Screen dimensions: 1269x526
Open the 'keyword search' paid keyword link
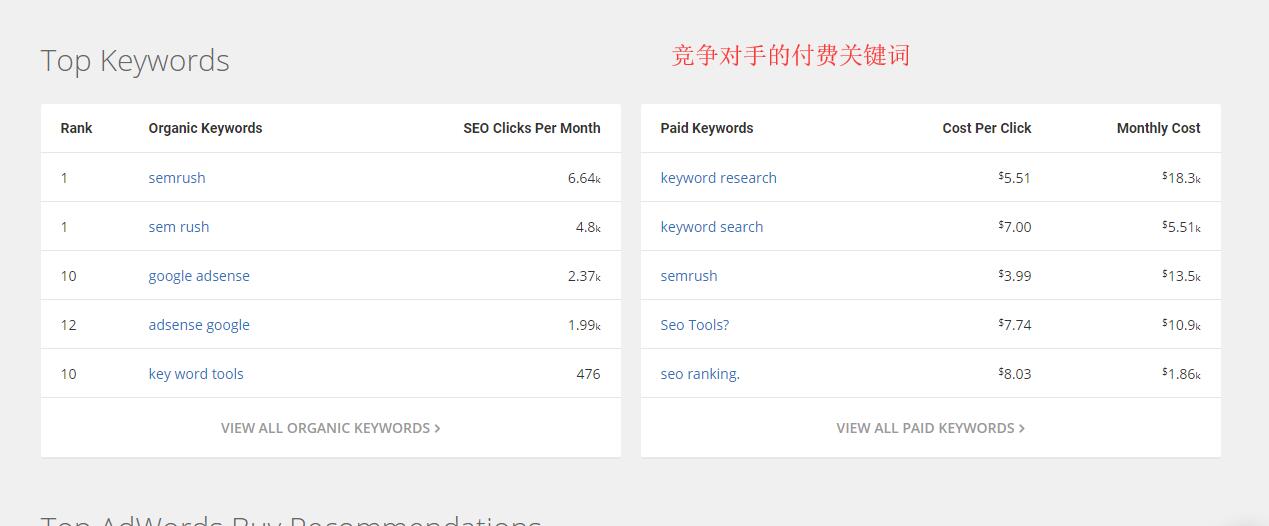click(x=712, y=227)
